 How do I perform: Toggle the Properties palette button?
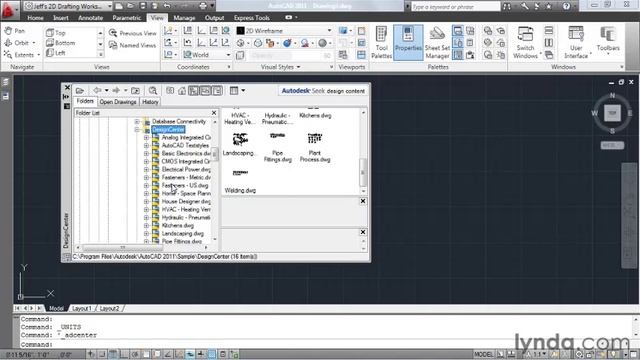tap(408, 42)
